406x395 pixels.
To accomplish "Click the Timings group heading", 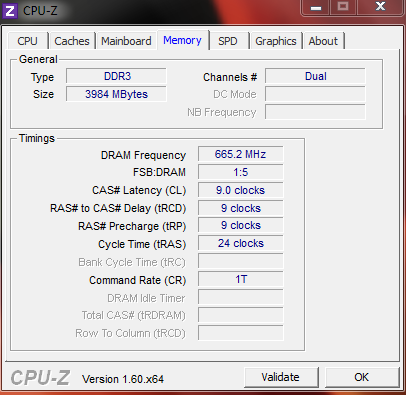I will [x=37, y=138].
